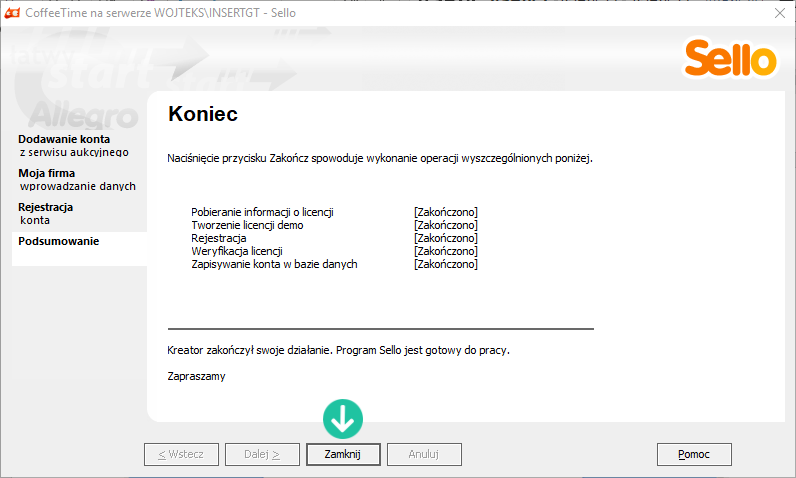Click the disabled Wstecz button
The width and height of the screenshot is (796, 478).
(181, 454)
